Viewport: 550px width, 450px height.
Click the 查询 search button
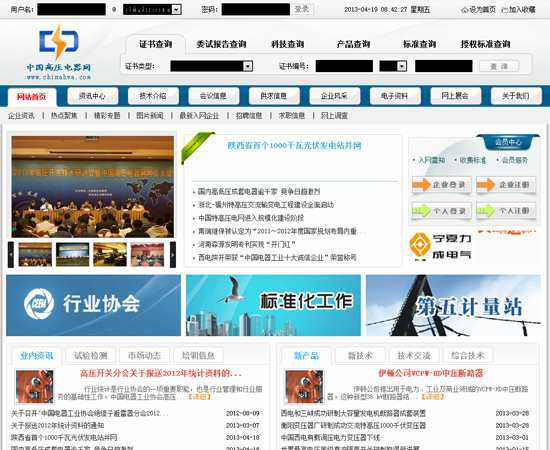click(499, 66)
